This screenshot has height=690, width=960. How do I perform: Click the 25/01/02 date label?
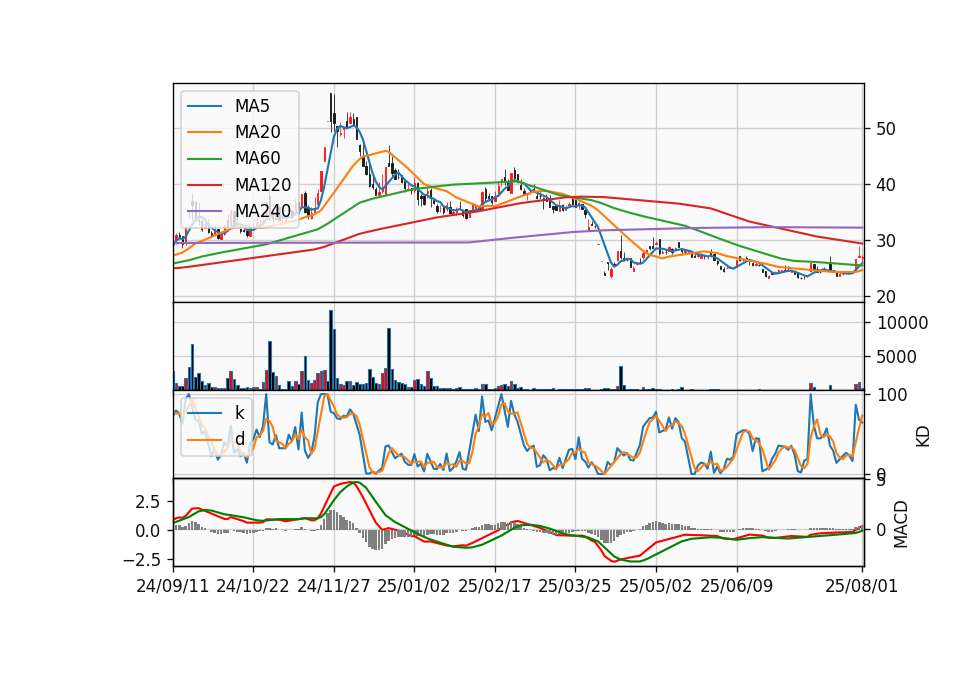414,587
